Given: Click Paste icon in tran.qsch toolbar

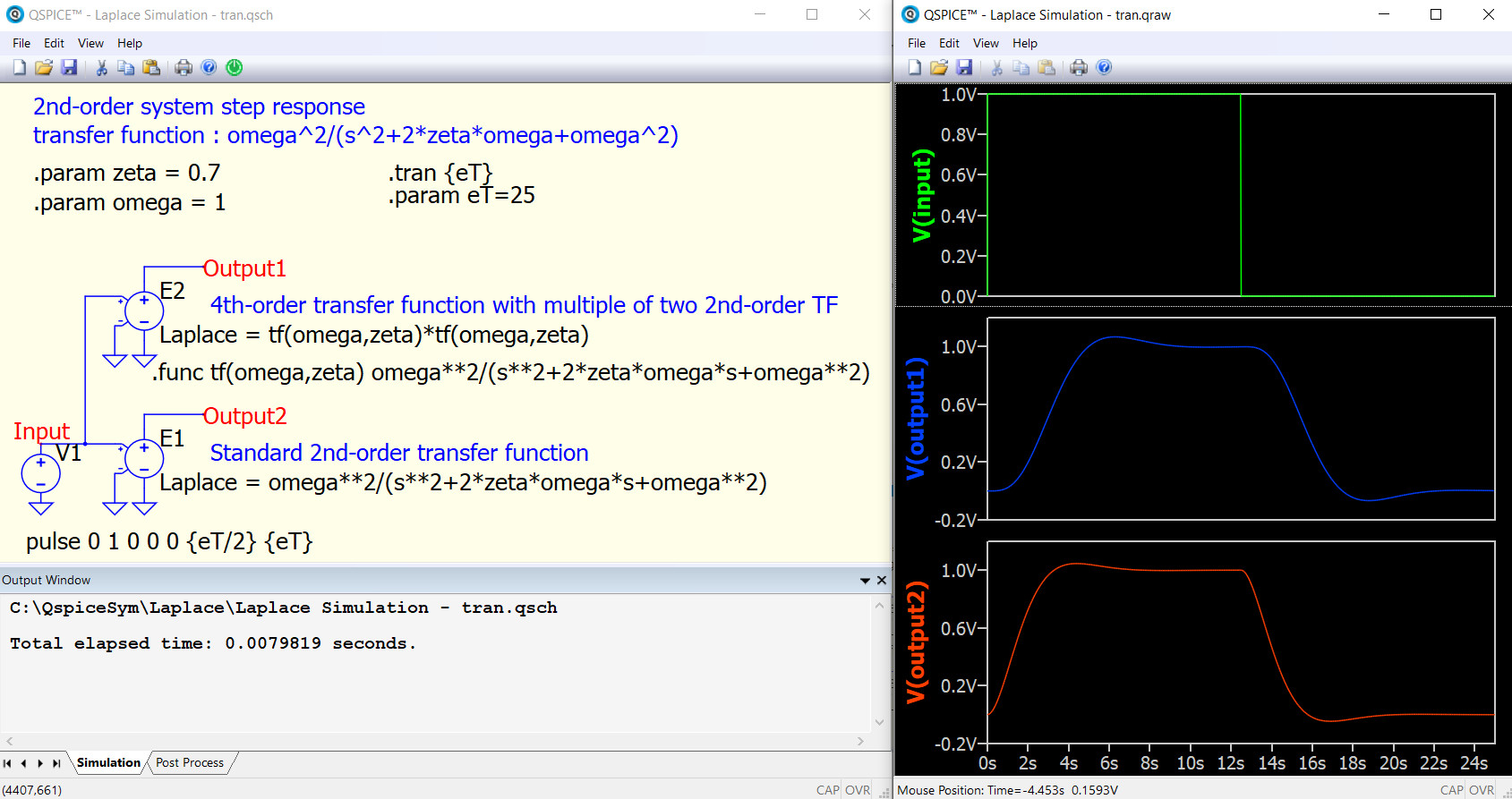Looking at the screenshot, I should click(151, 67).
